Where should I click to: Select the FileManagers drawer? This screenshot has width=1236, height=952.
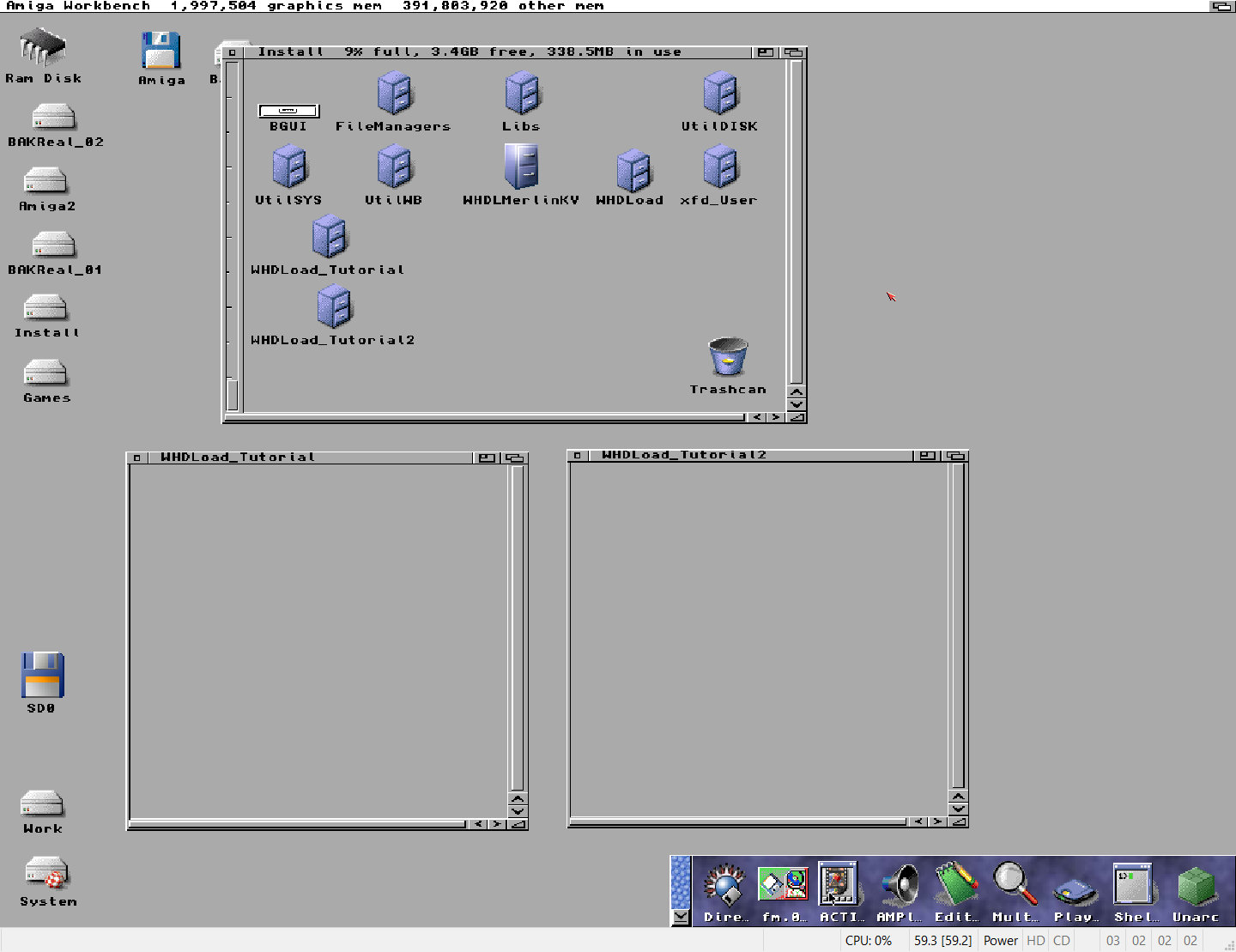coord(395,93)
